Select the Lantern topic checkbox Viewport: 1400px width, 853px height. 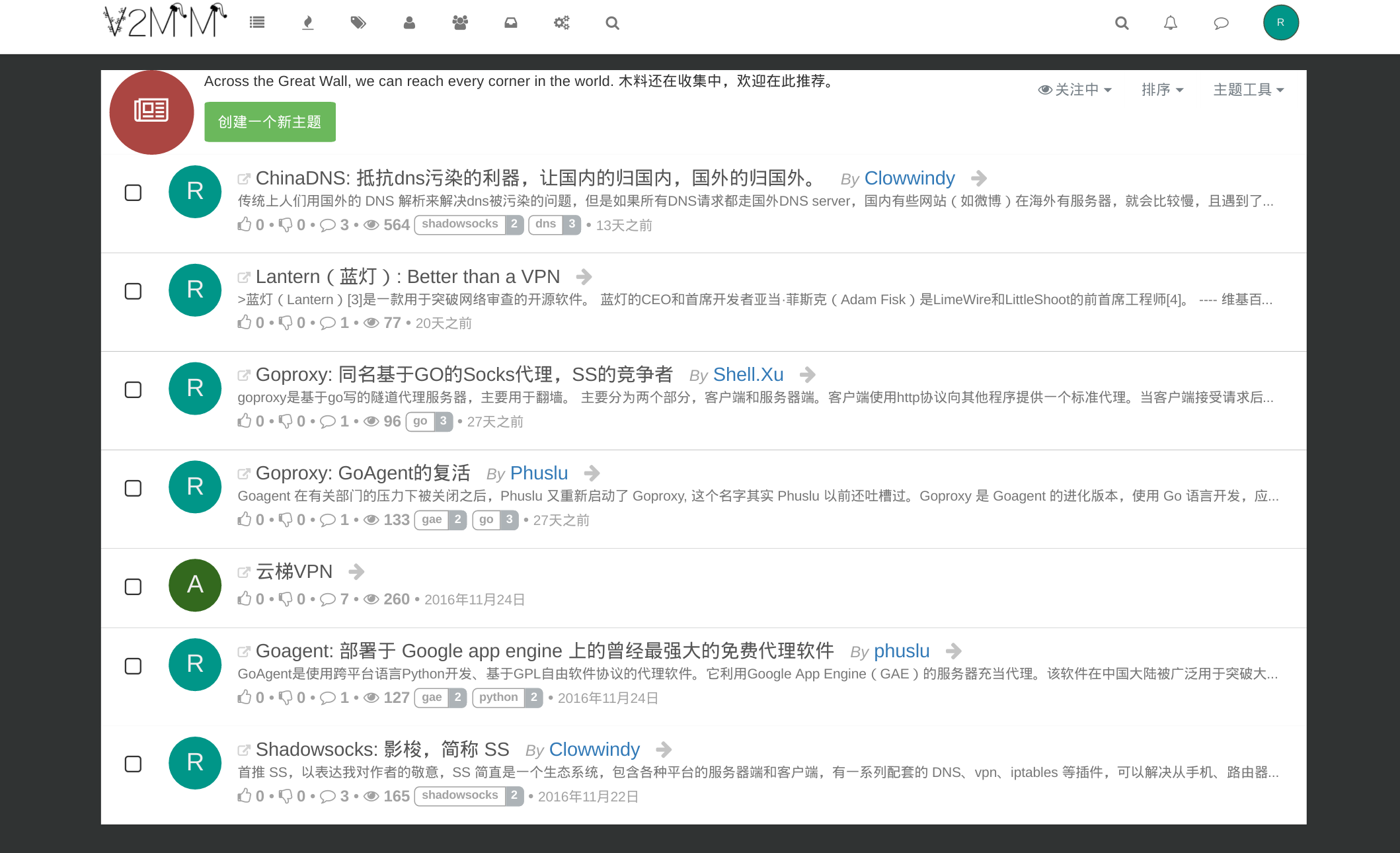133,291
